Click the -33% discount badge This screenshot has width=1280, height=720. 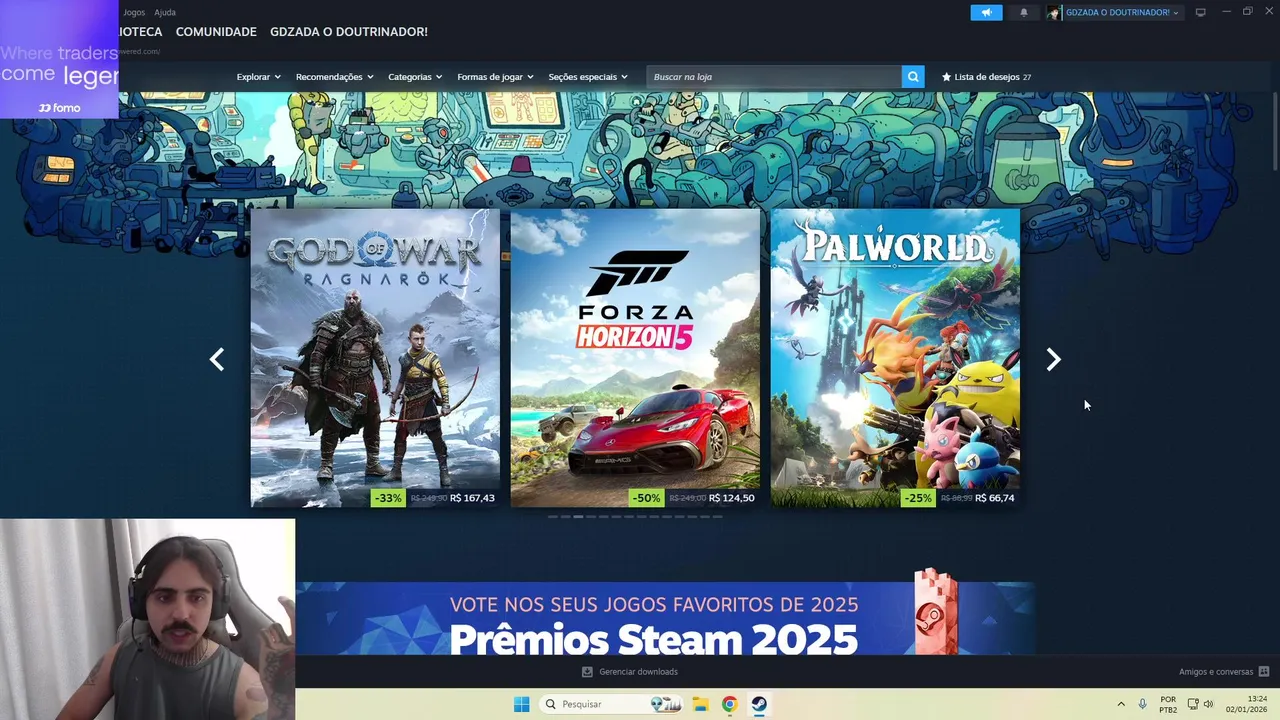[x=388, y=498]
